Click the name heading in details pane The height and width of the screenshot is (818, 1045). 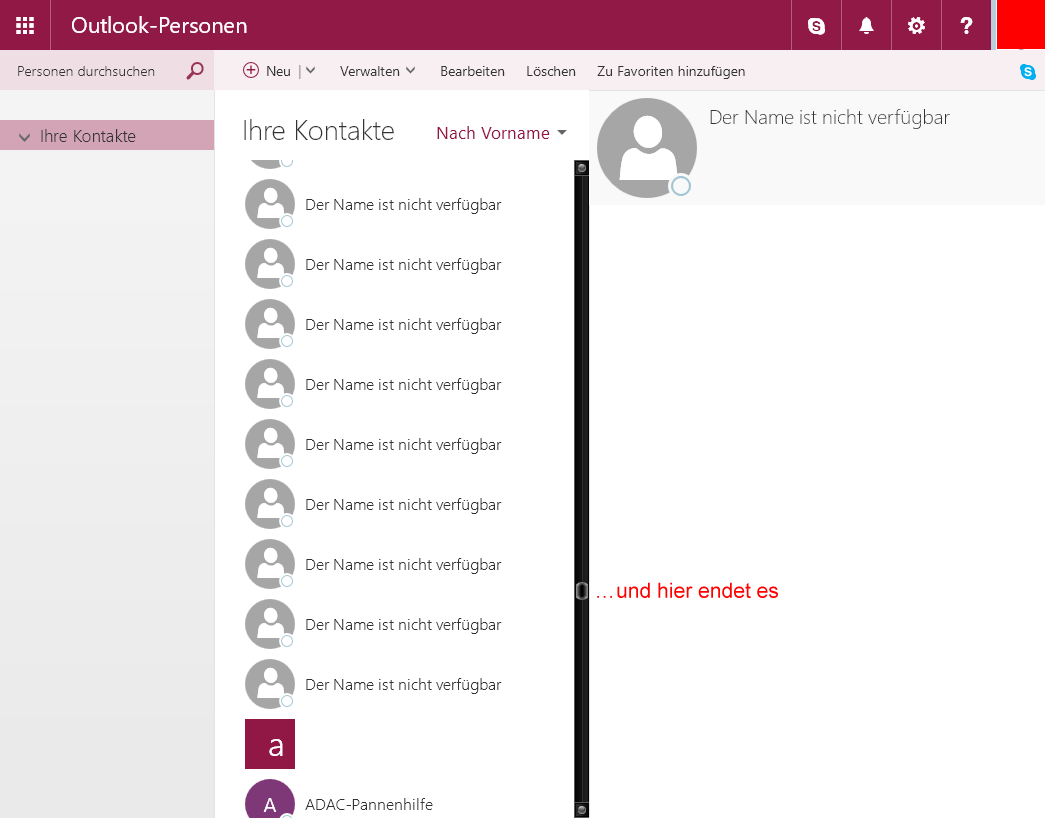pyautogui.click(x=829, y=117)
